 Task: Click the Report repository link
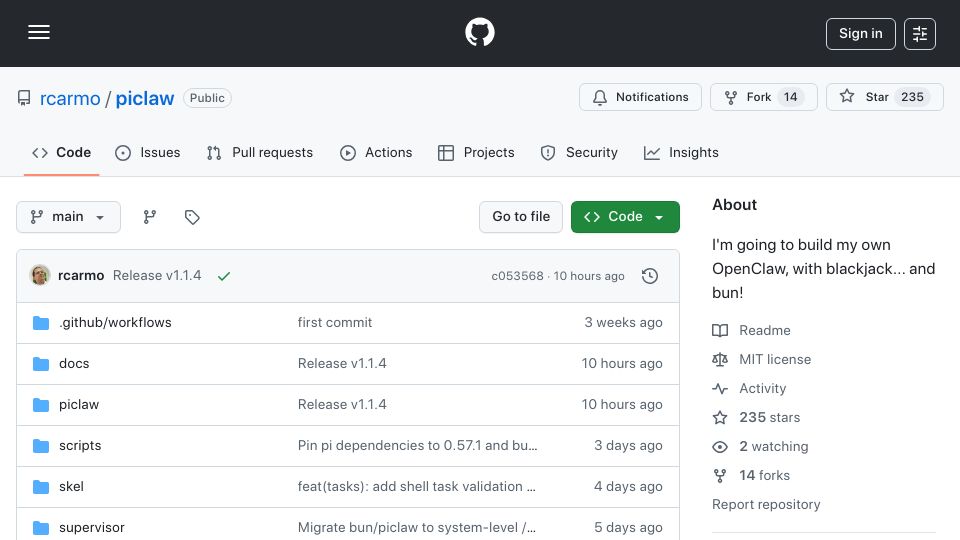766,504
